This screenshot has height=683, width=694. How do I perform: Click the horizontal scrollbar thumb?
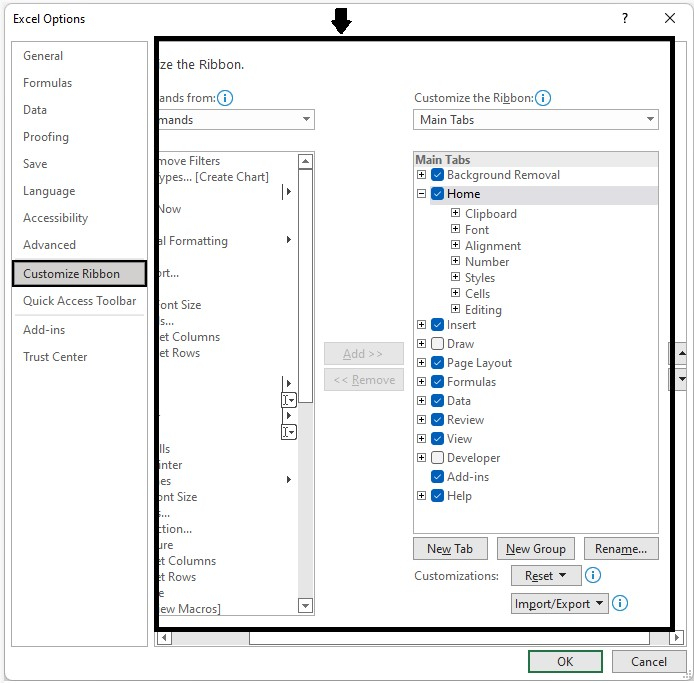coord(449,637)
